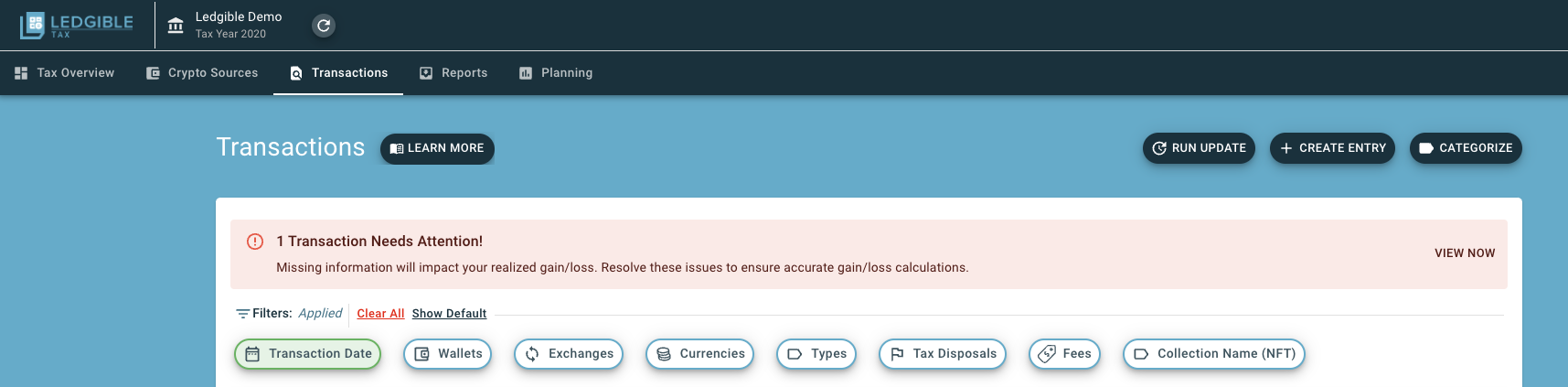Click the LEARN MORE button
1568x387 pixels.
[437, 148]
